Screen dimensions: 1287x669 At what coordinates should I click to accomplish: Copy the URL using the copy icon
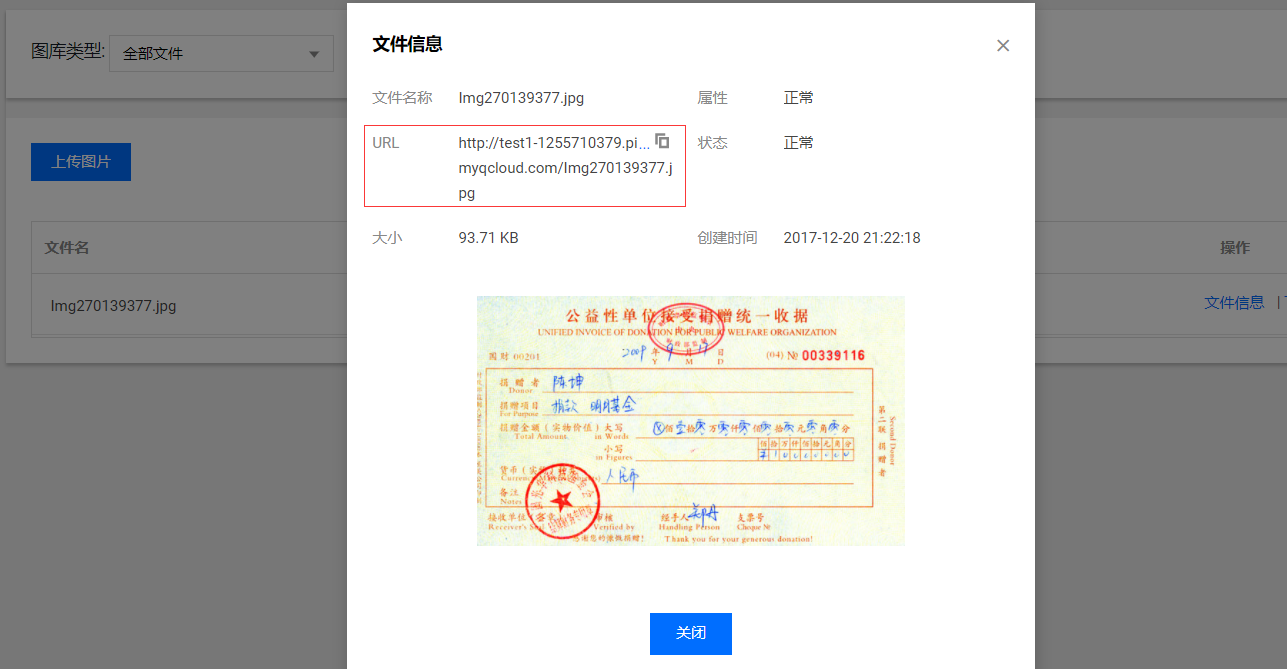tap(662, 141)
